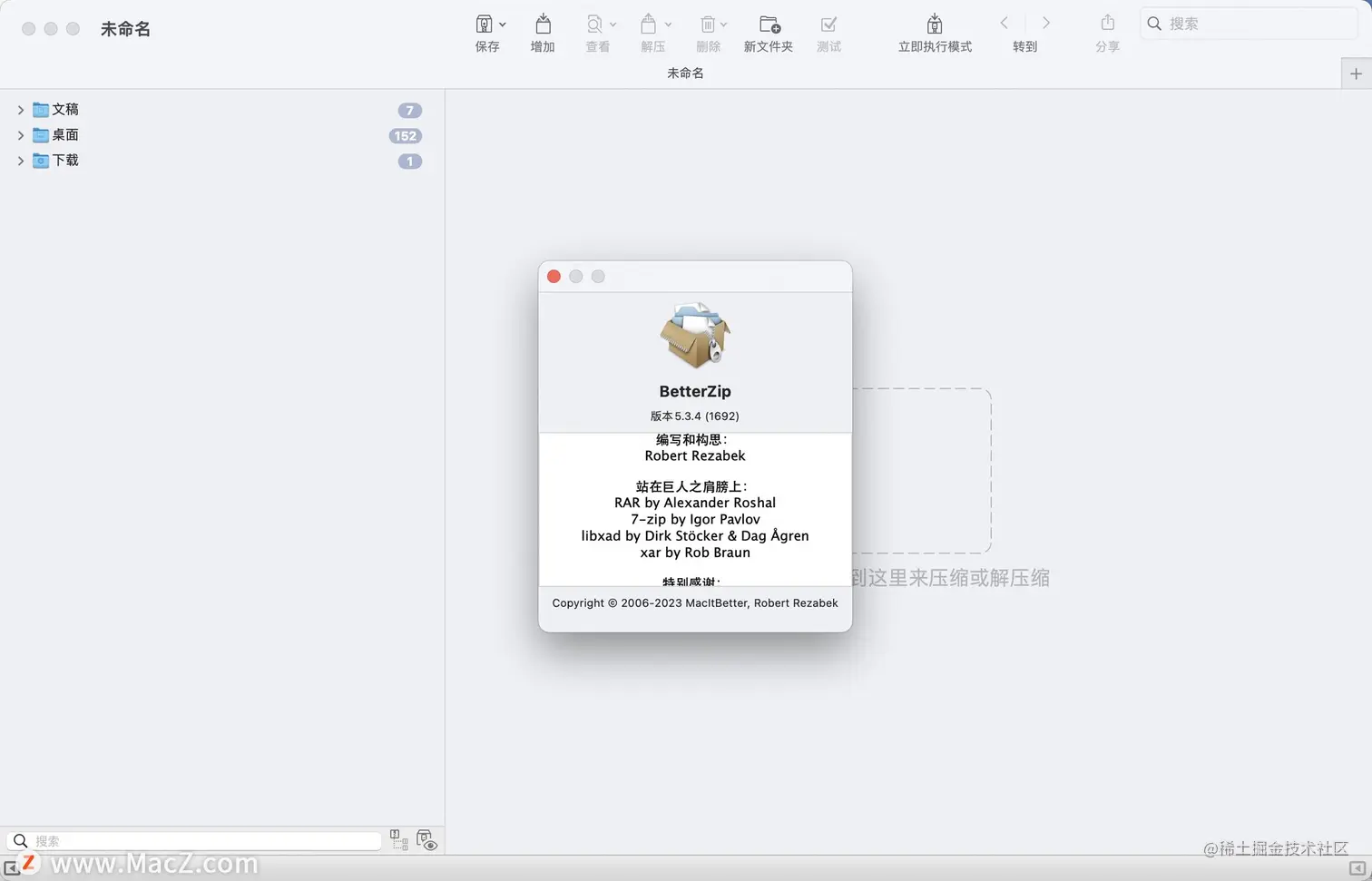Collapse the sidebar with bottom-left button
Image resolution: width=1372 pixels, height=881 pixels.
[x=11, y=868]
